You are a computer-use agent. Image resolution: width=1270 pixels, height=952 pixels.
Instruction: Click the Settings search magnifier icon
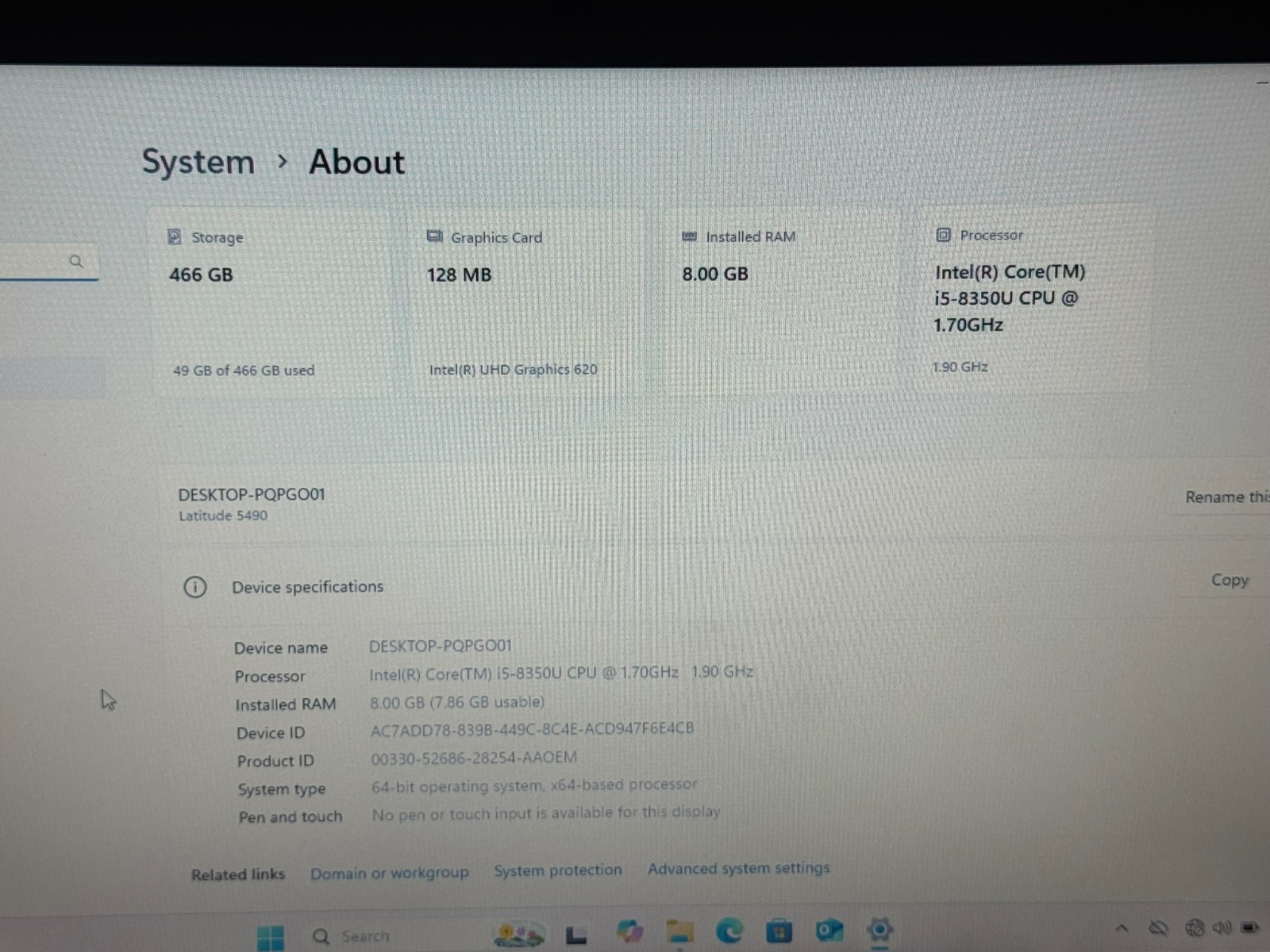coord(76,261)
